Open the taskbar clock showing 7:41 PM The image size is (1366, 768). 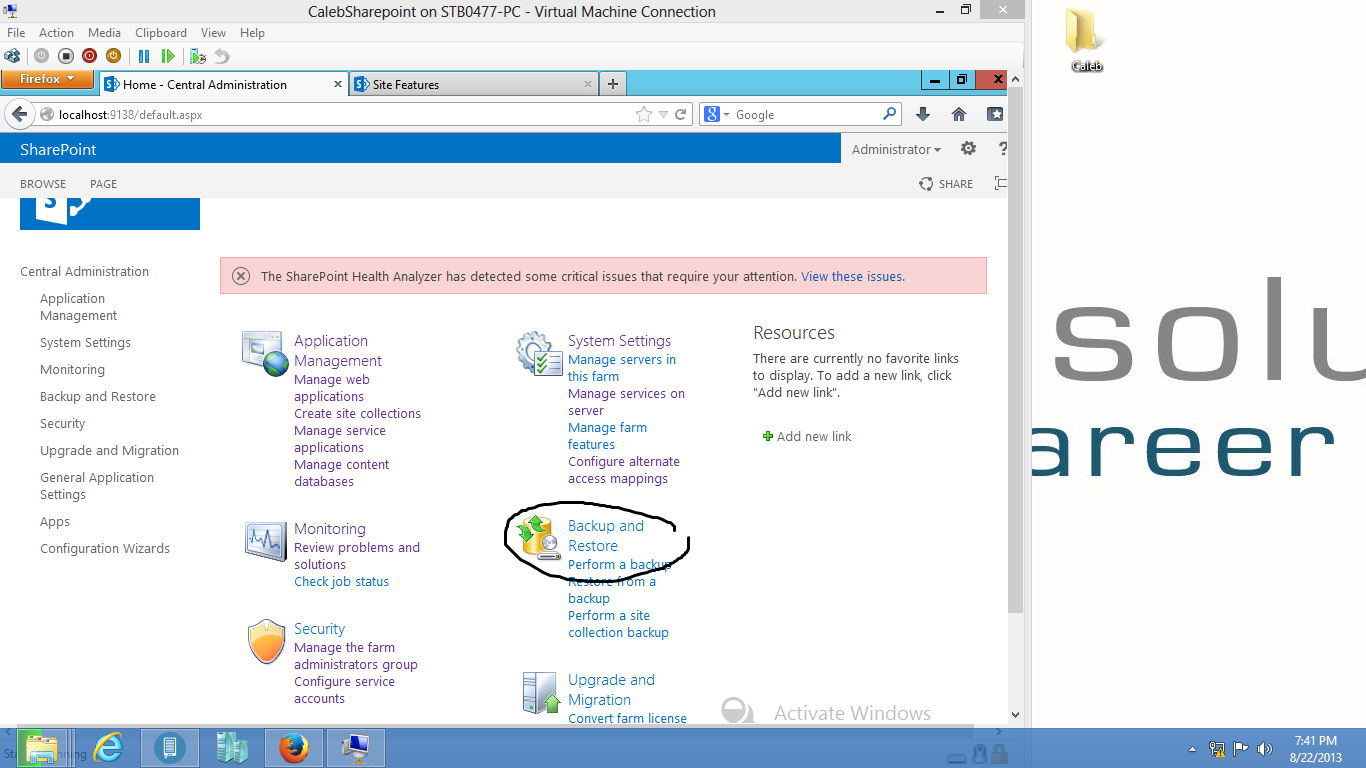coord(1316,748)
